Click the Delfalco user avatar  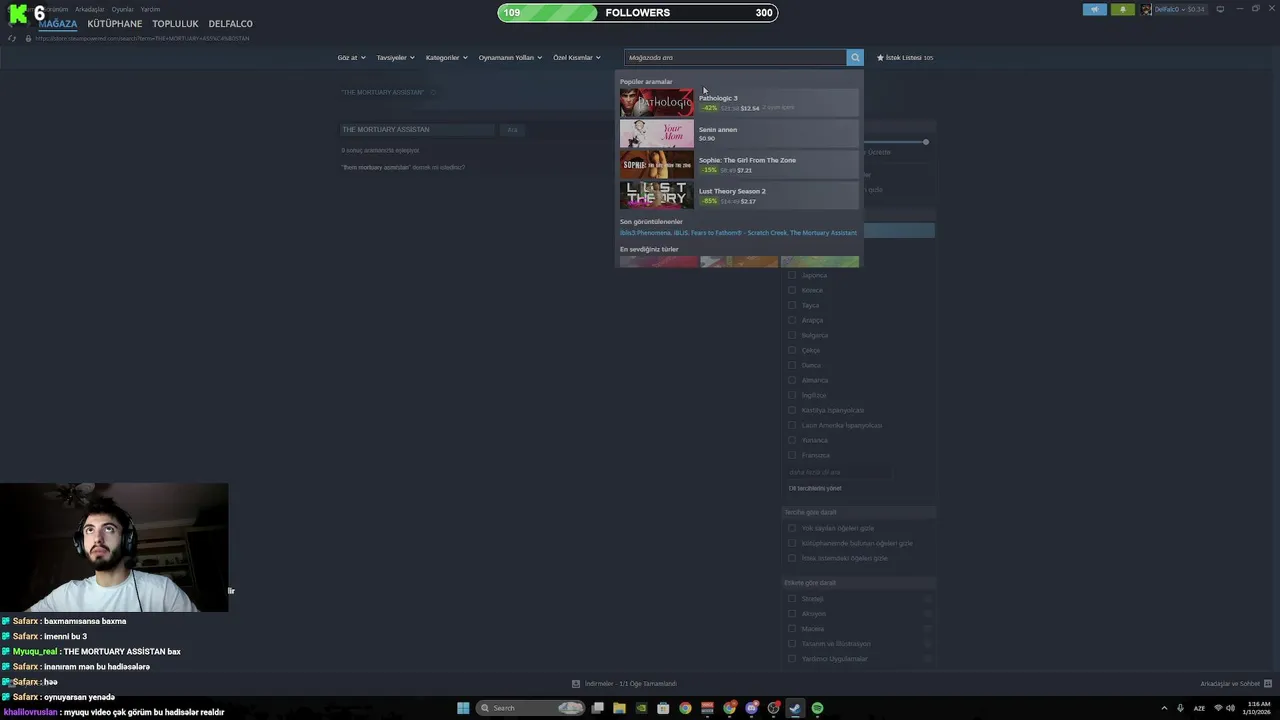click(x=1147, y=9)
